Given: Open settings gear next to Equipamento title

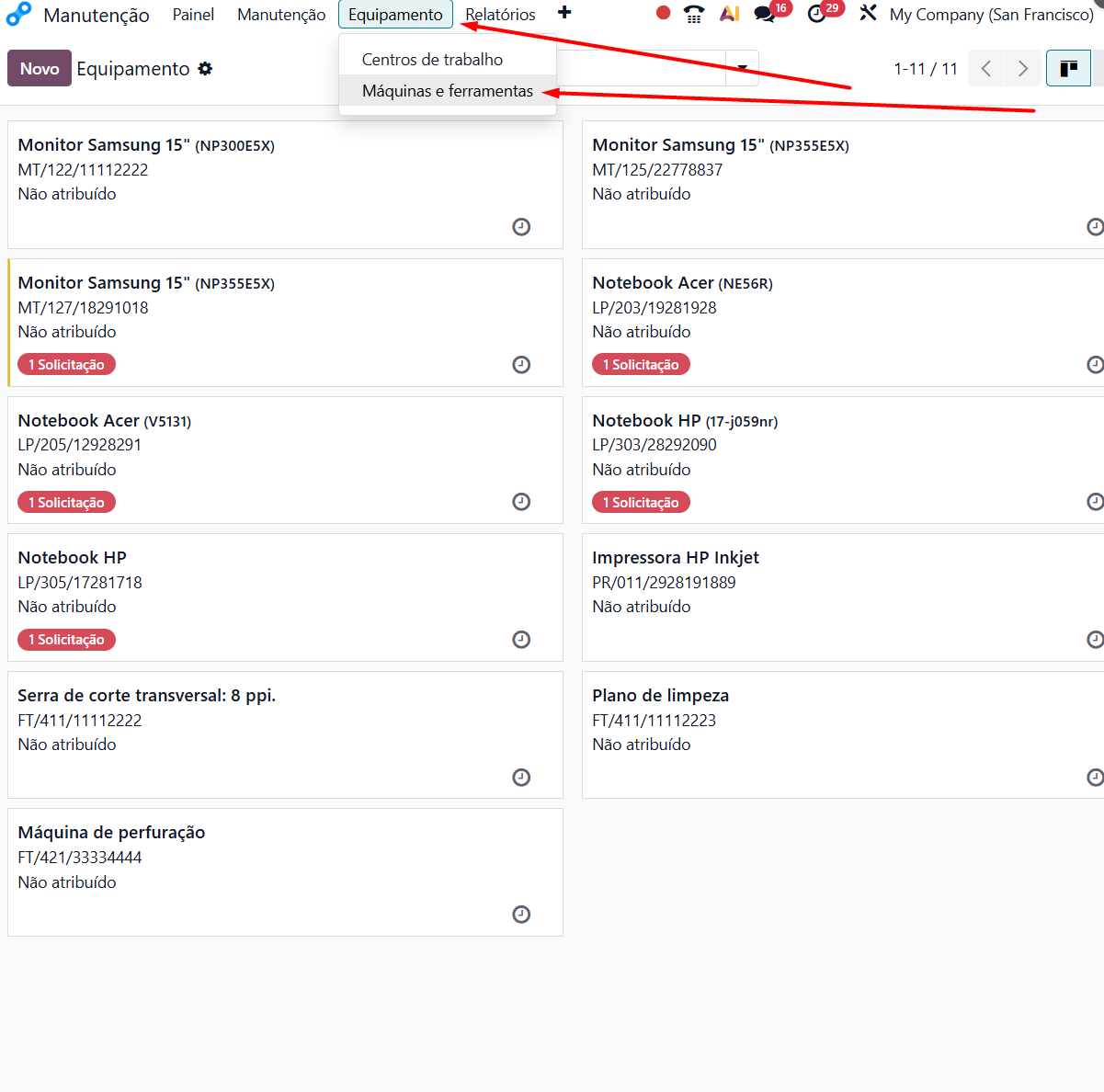Looking at the screenshot, I should pyautogui.click(x=205, y=69).
